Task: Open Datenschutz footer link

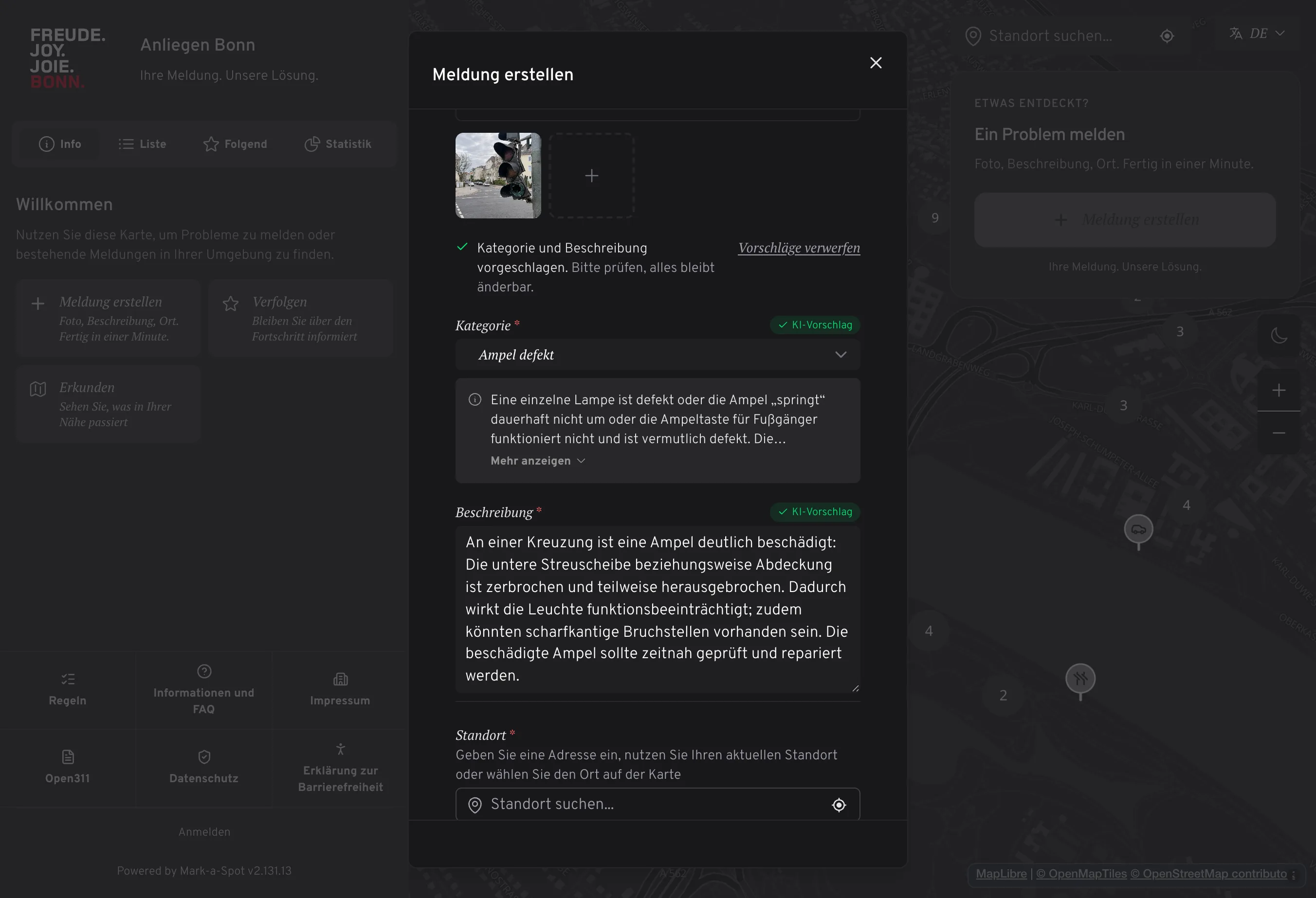Action: pos(204,768)
